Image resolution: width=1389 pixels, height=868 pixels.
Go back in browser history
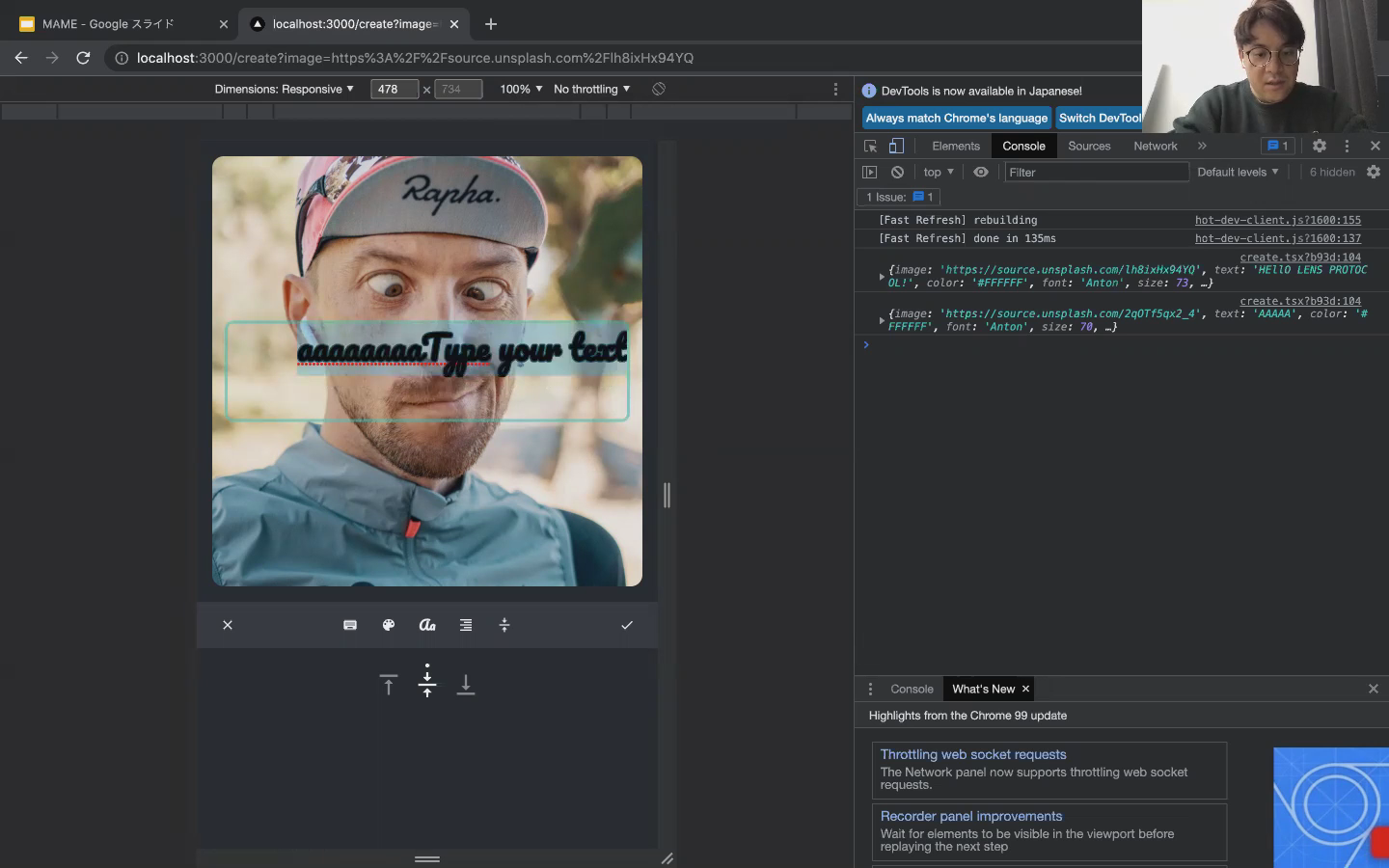21,58
